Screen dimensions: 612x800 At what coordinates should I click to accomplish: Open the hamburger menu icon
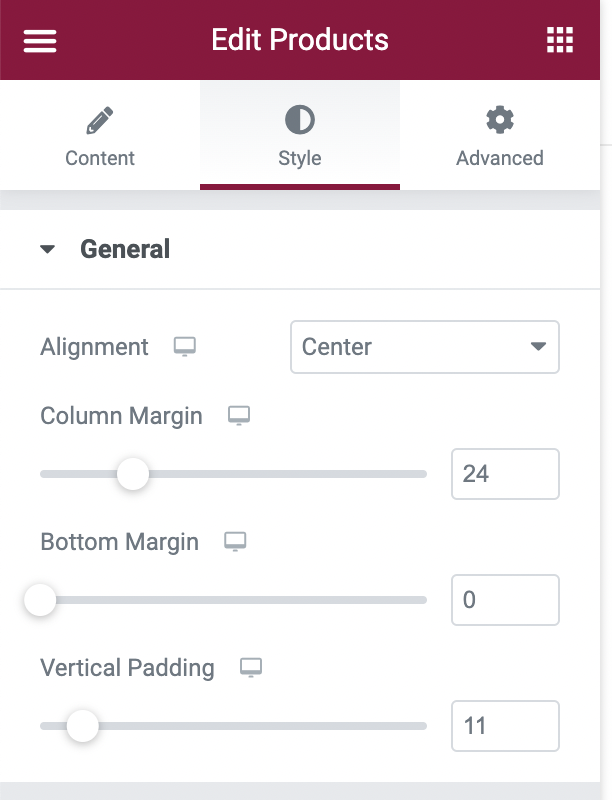(x=40, y=40)
